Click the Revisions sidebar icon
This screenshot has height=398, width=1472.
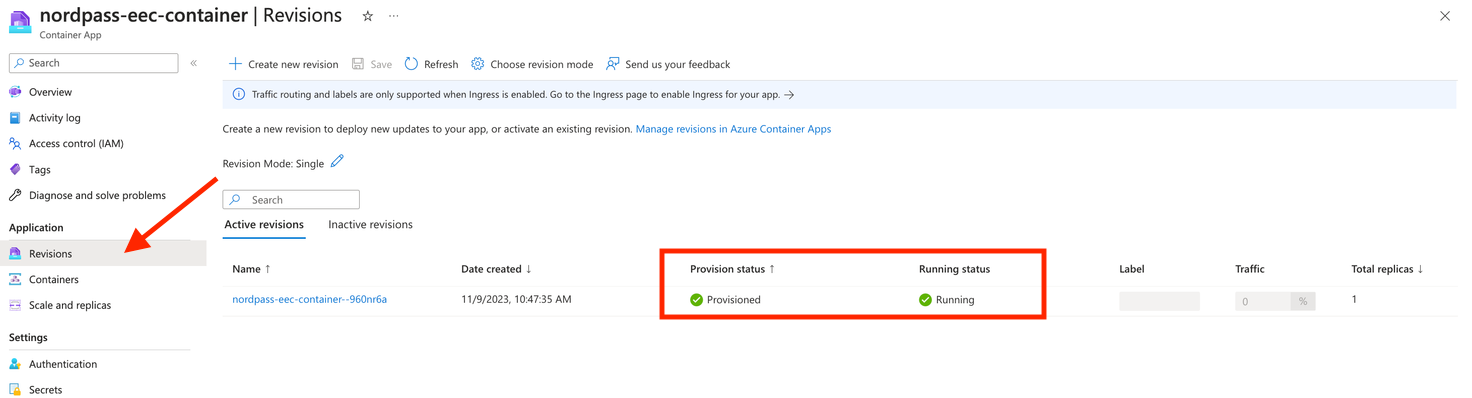click(x=15, y=254)
